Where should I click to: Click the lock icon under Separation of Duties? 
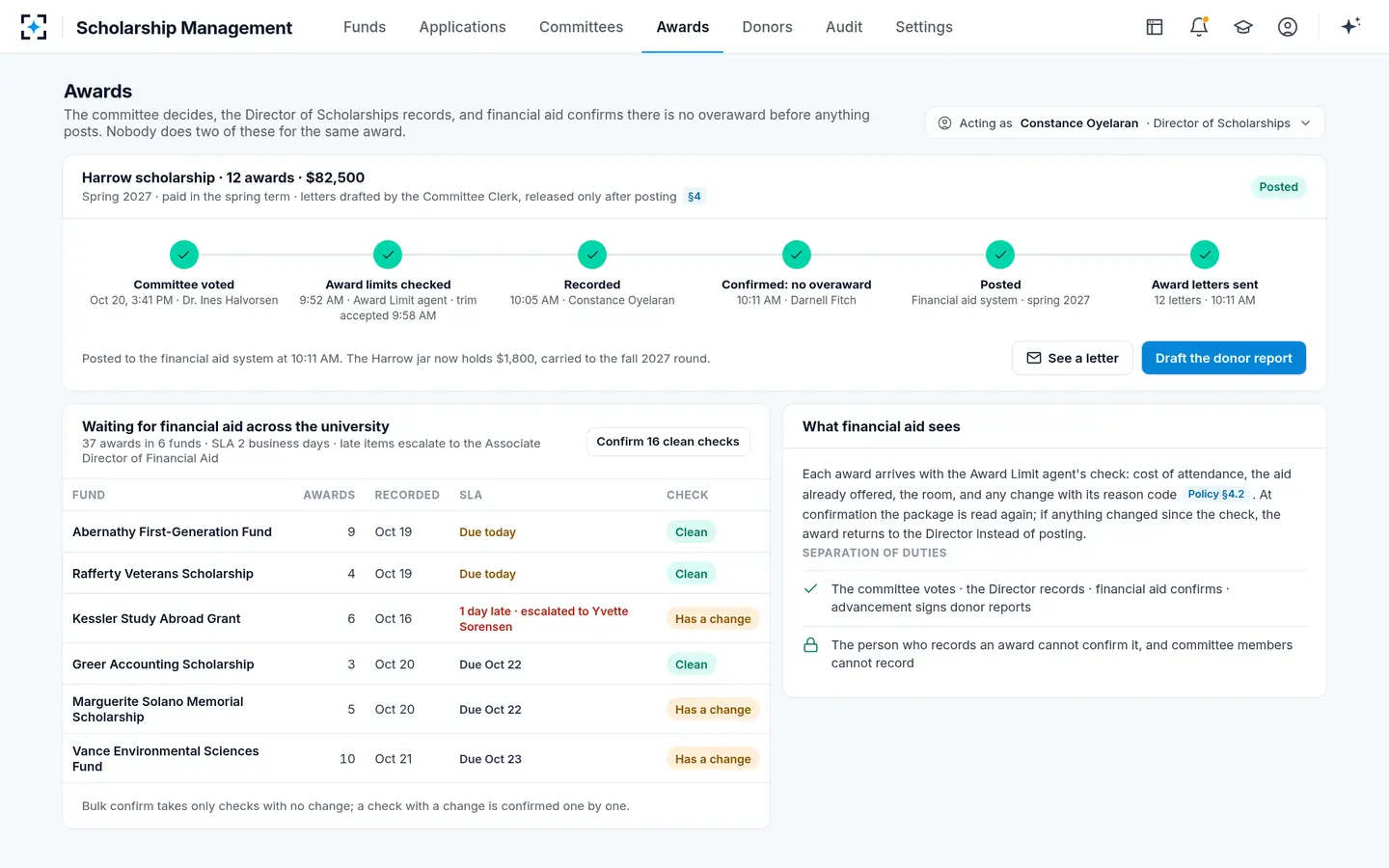coord(811,645)
